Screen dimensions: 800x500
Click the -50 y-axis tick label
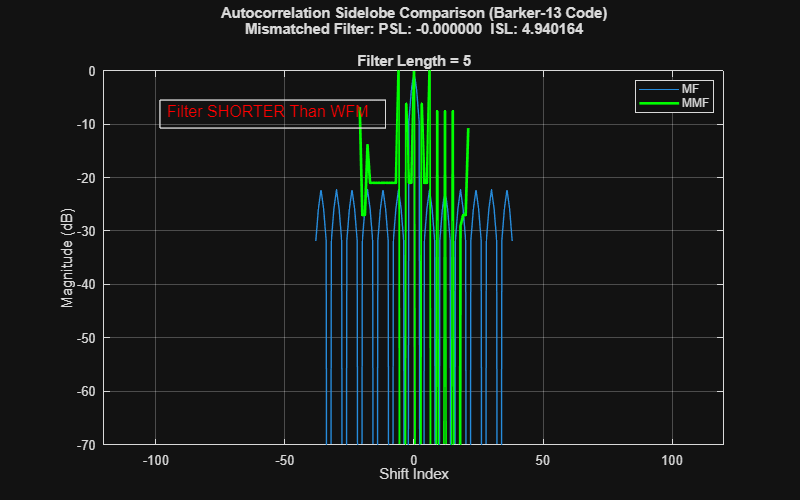click(86, 338)
